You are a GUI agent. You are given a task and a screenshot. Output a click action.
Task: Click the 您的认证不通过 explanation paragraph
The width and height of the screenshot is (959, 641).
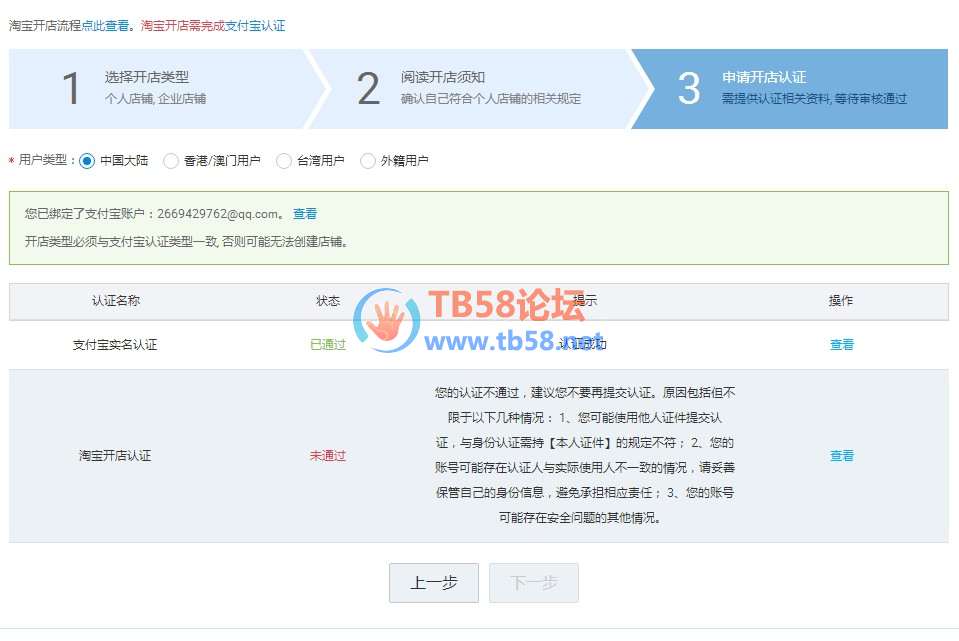[585, 455]
